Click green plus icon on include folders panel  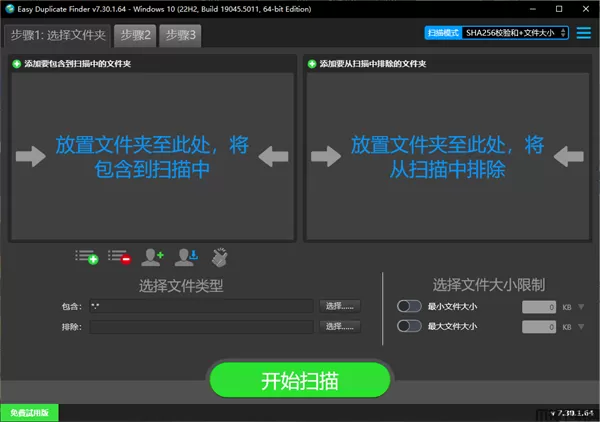[17, 64]
